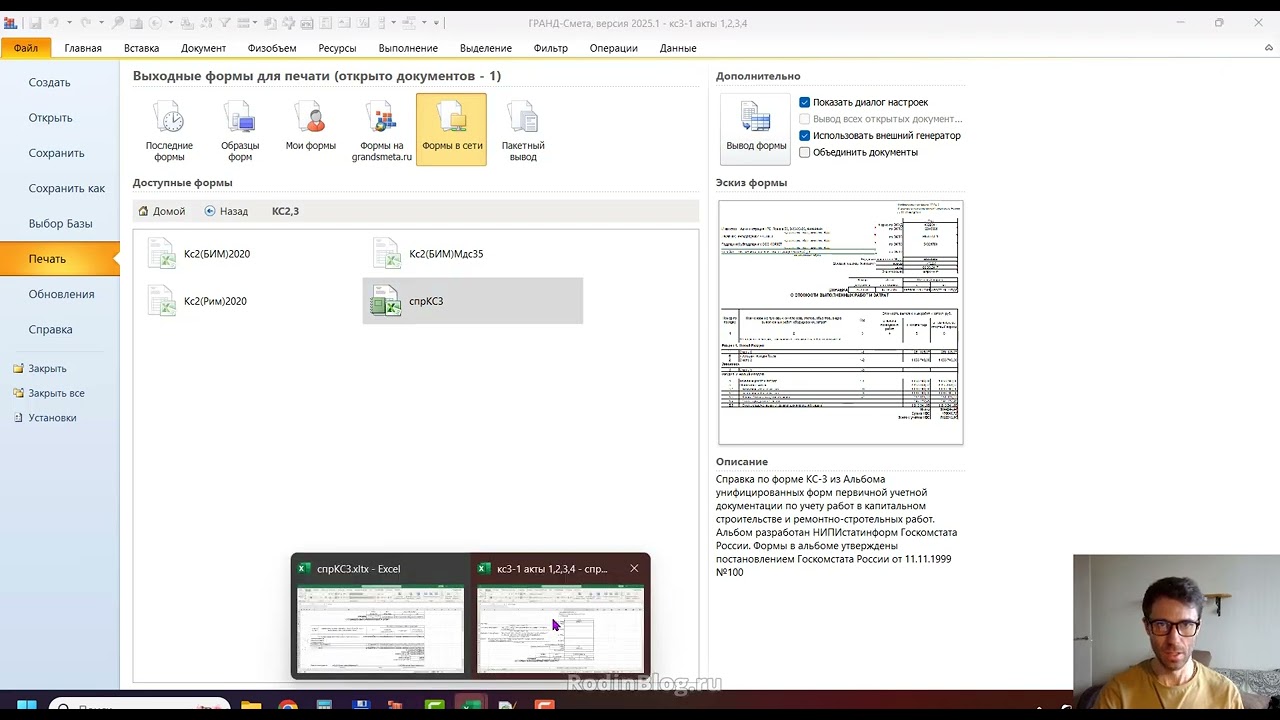Disable Использовать внешний генератор checkbox

(x=804, y=136)
